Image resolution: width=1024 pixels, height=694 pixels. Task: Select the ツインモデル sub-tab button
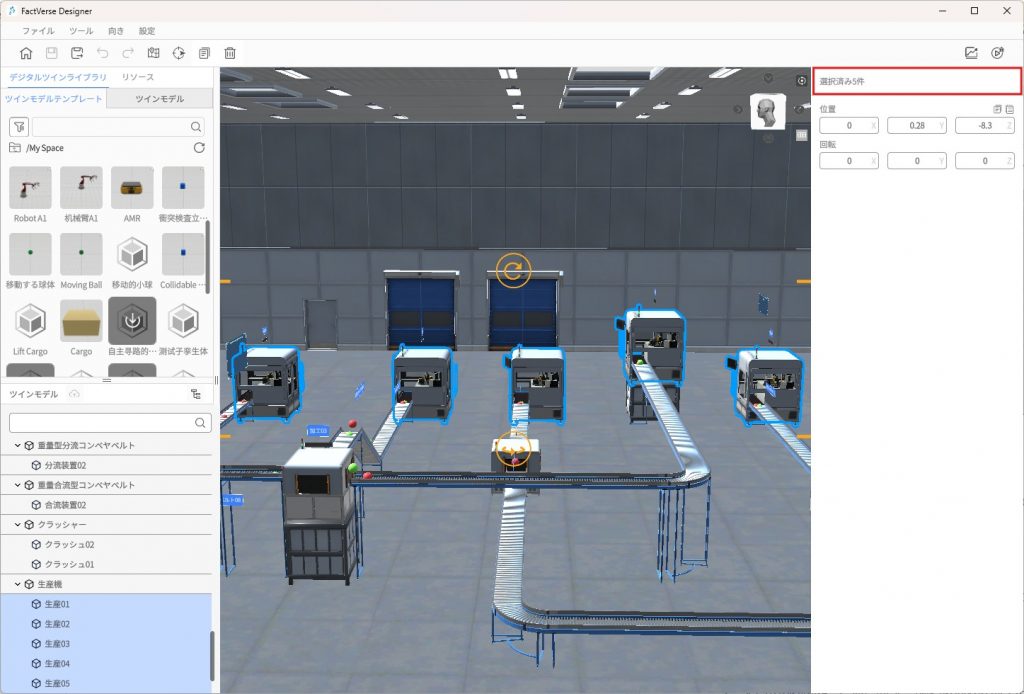(x=159, y=98)
